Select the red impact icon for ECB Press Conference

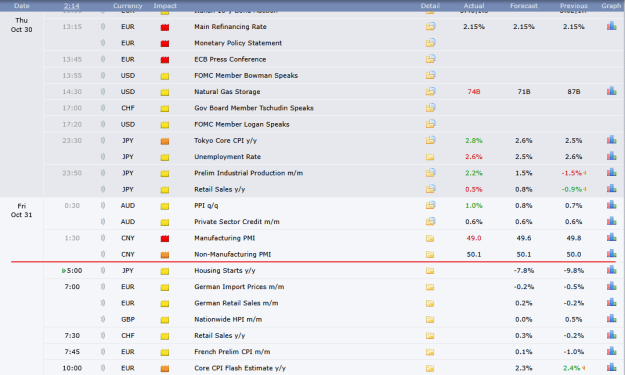[x=165, y=60]
